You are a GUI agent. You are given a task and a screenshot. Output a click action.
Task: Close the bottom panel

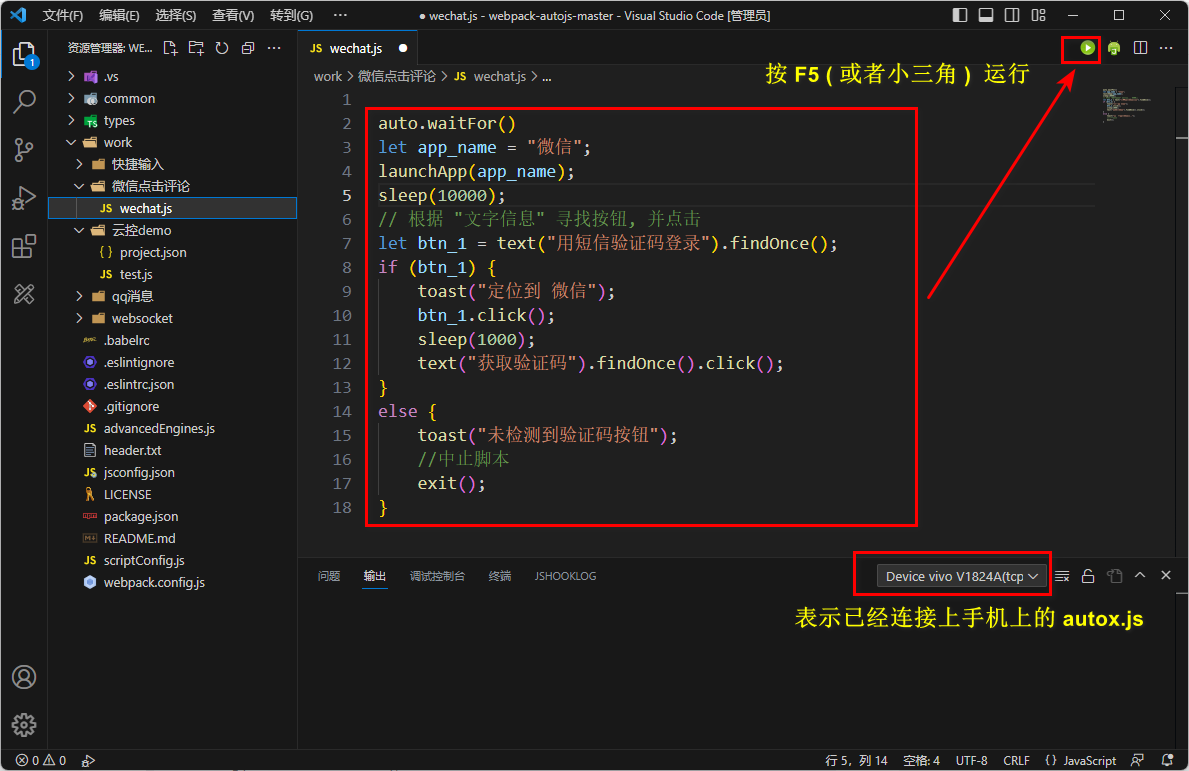pos(1166,576)
